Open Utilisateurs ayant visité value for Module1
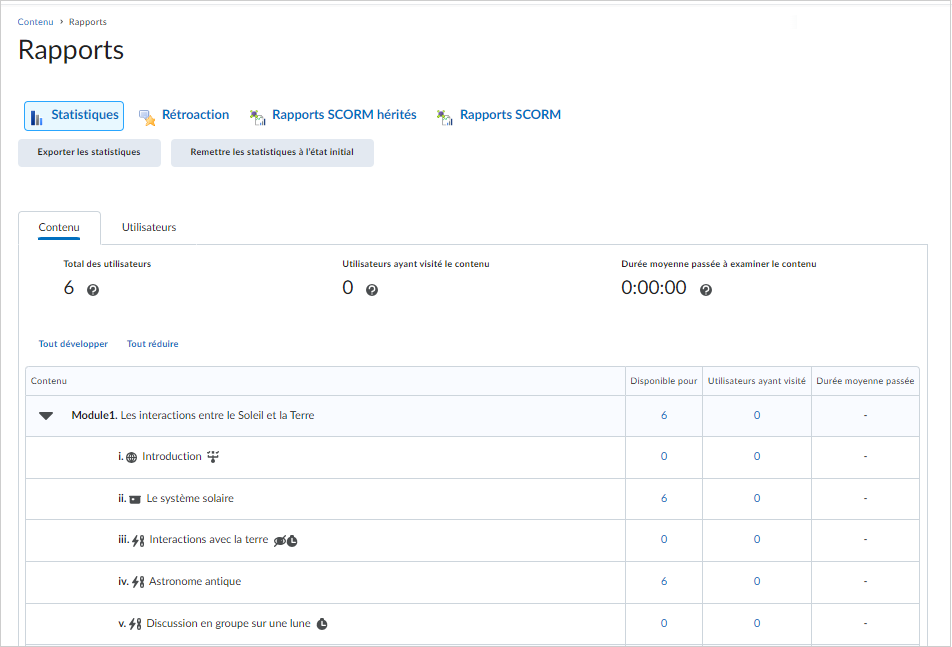The width and height of the screenshot is (952, 647). tap(757, 416)
